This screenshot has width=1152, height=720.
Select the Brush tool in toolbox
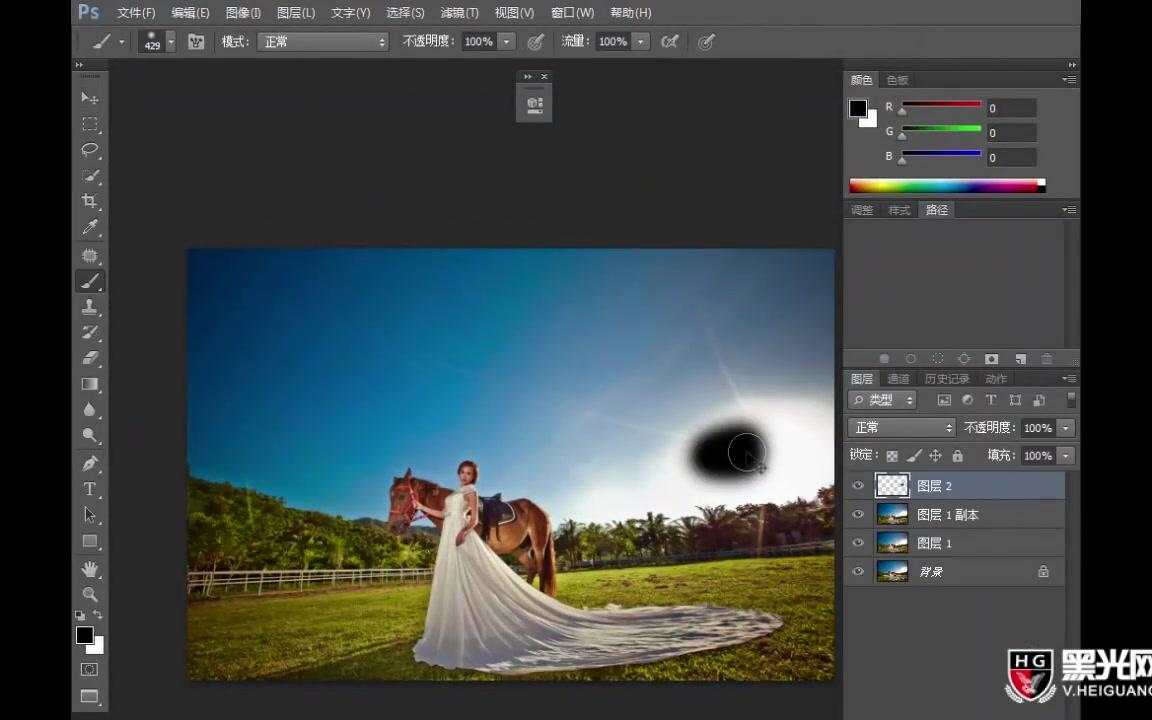coord(90,281)
